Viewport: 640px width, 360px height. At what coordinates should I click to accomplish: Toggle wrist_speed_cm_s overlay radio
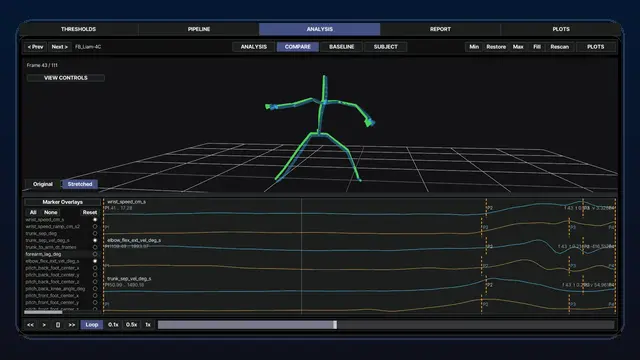95,220
